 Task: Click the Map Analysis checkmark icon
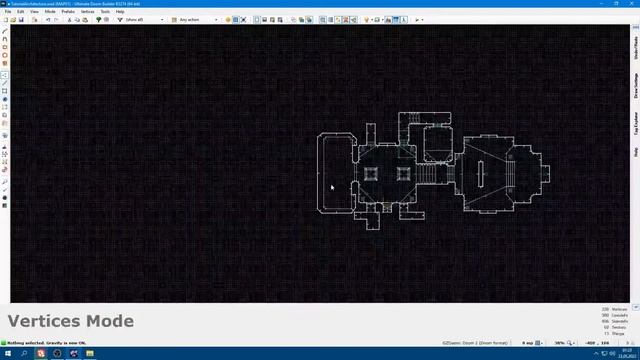(x=5, y=190)
